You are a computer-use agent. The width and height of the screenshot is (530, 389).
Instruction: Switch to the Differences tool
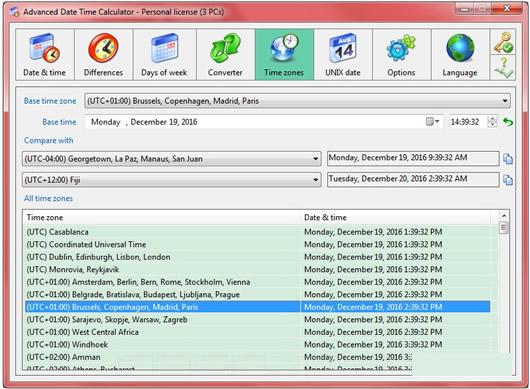[103, 55]
